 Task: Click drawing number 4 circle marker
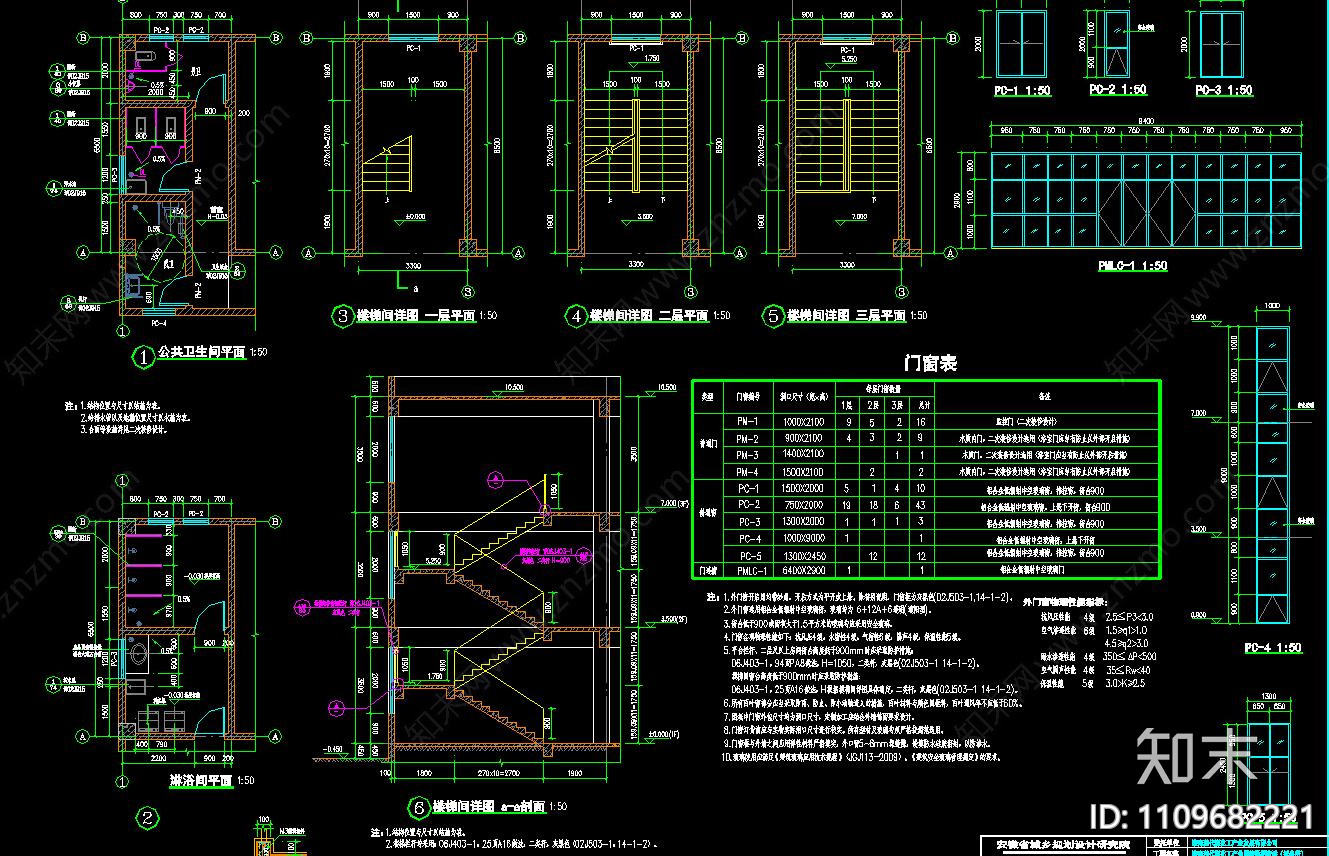(x=576, y=317)
